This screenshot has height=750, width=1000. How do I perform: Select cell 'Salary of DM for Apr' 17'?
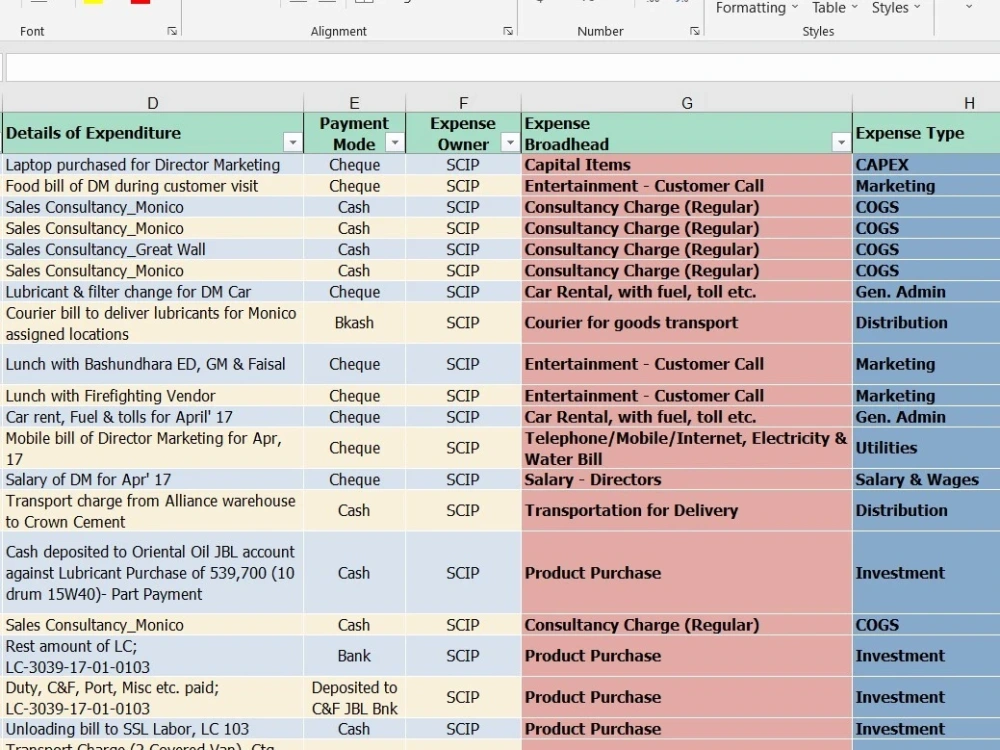pos(152,480)
